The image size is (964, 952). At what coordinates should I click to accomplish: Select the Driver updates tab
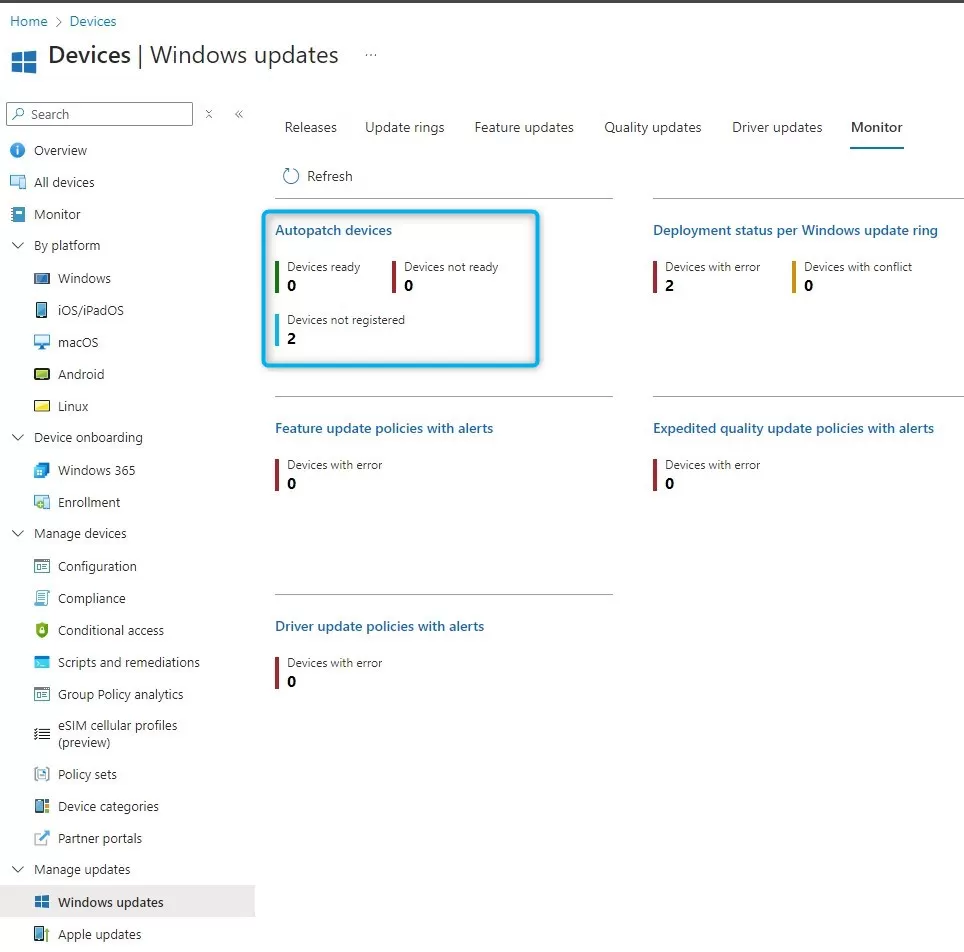pos(777,127)
